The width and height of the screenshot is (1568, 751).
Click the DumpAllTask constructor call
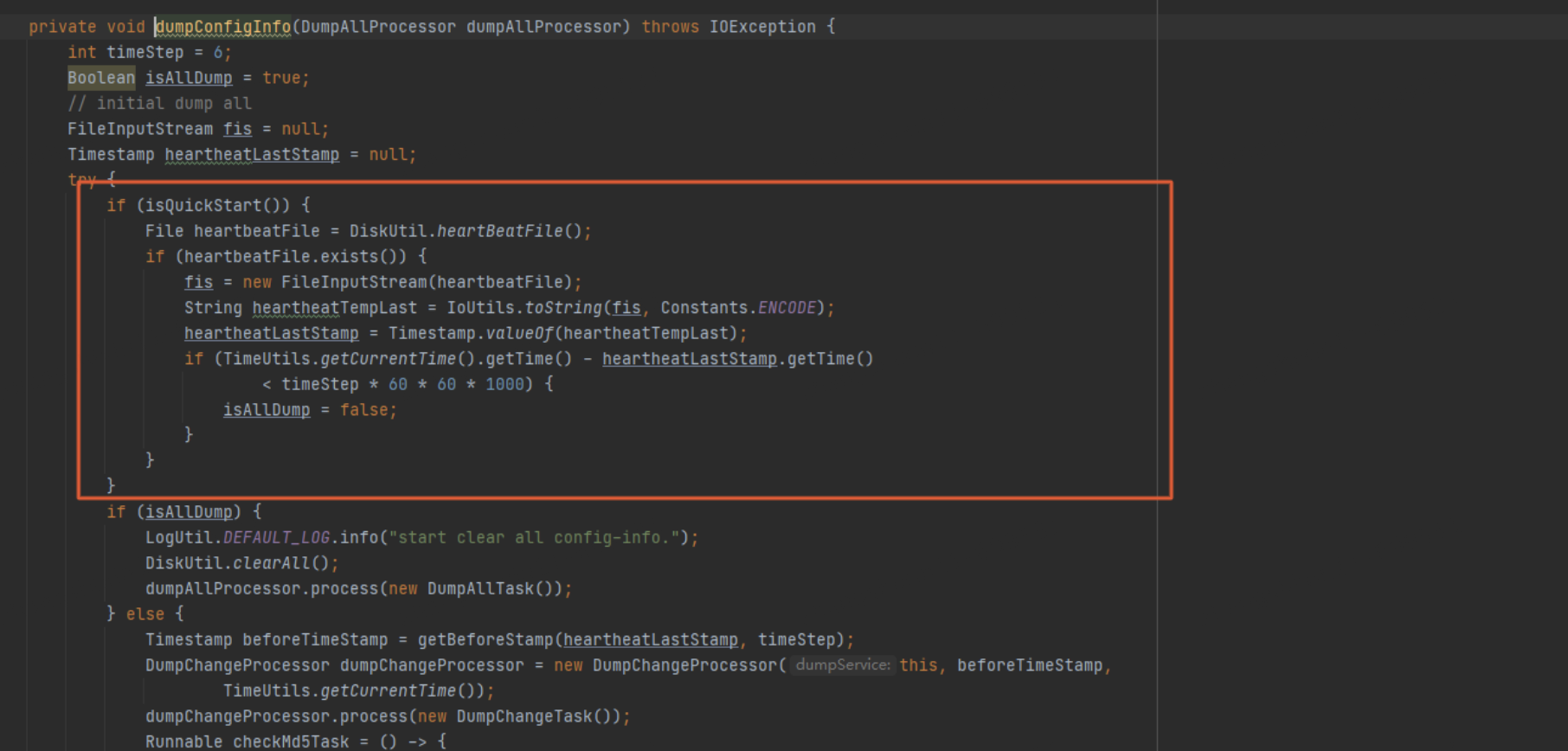pyautogui.click(x=490, y=588)
